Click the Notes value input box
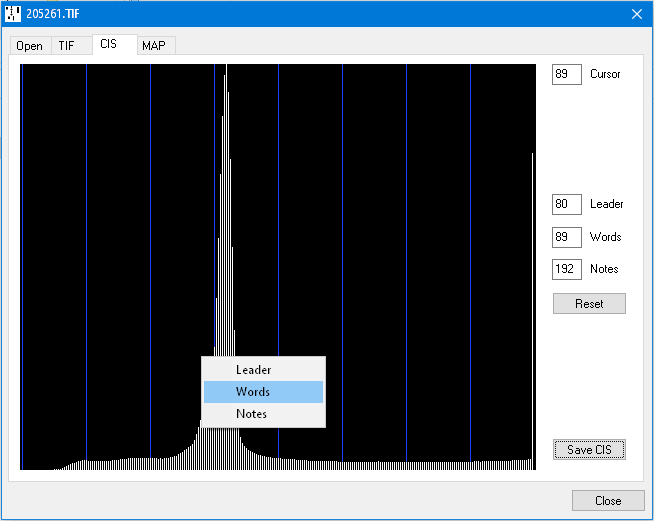 point(566,270)
